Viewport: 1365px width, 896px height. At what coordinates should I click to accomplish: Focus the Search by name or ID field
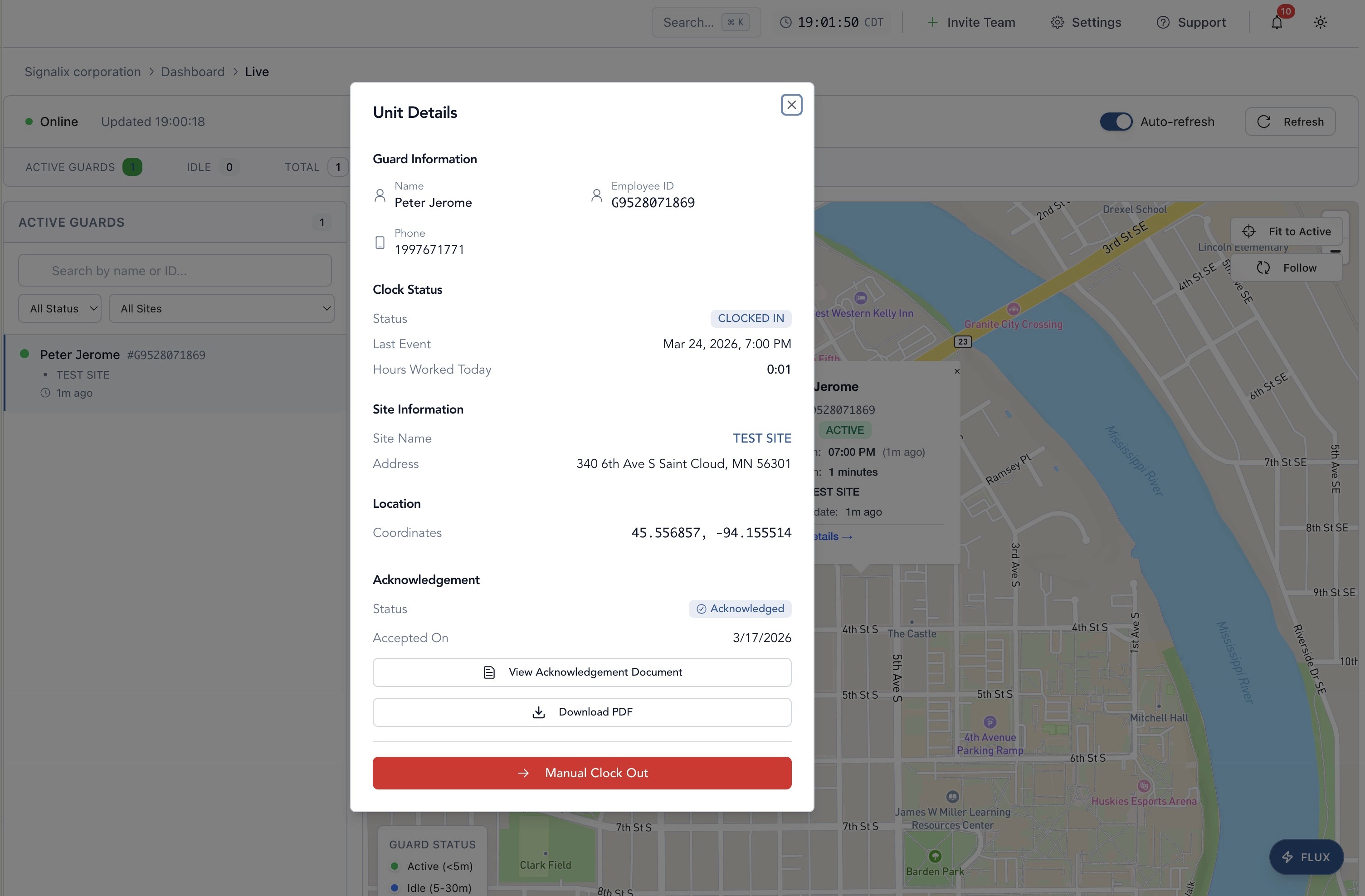click(x=175, y=271)
